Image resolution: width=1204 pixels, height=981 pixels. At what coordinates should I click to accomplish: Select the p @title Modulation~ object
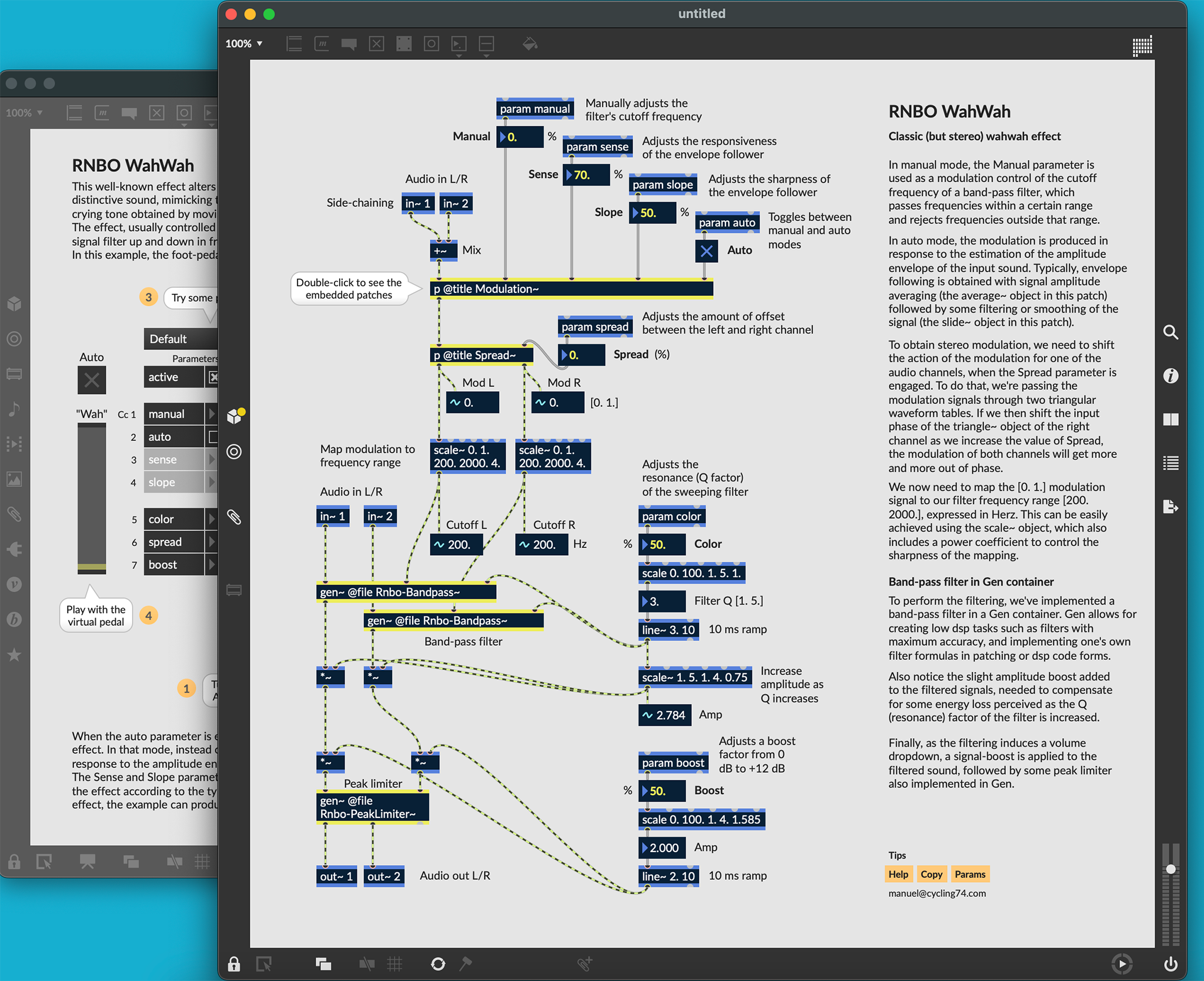click(571, 289)
